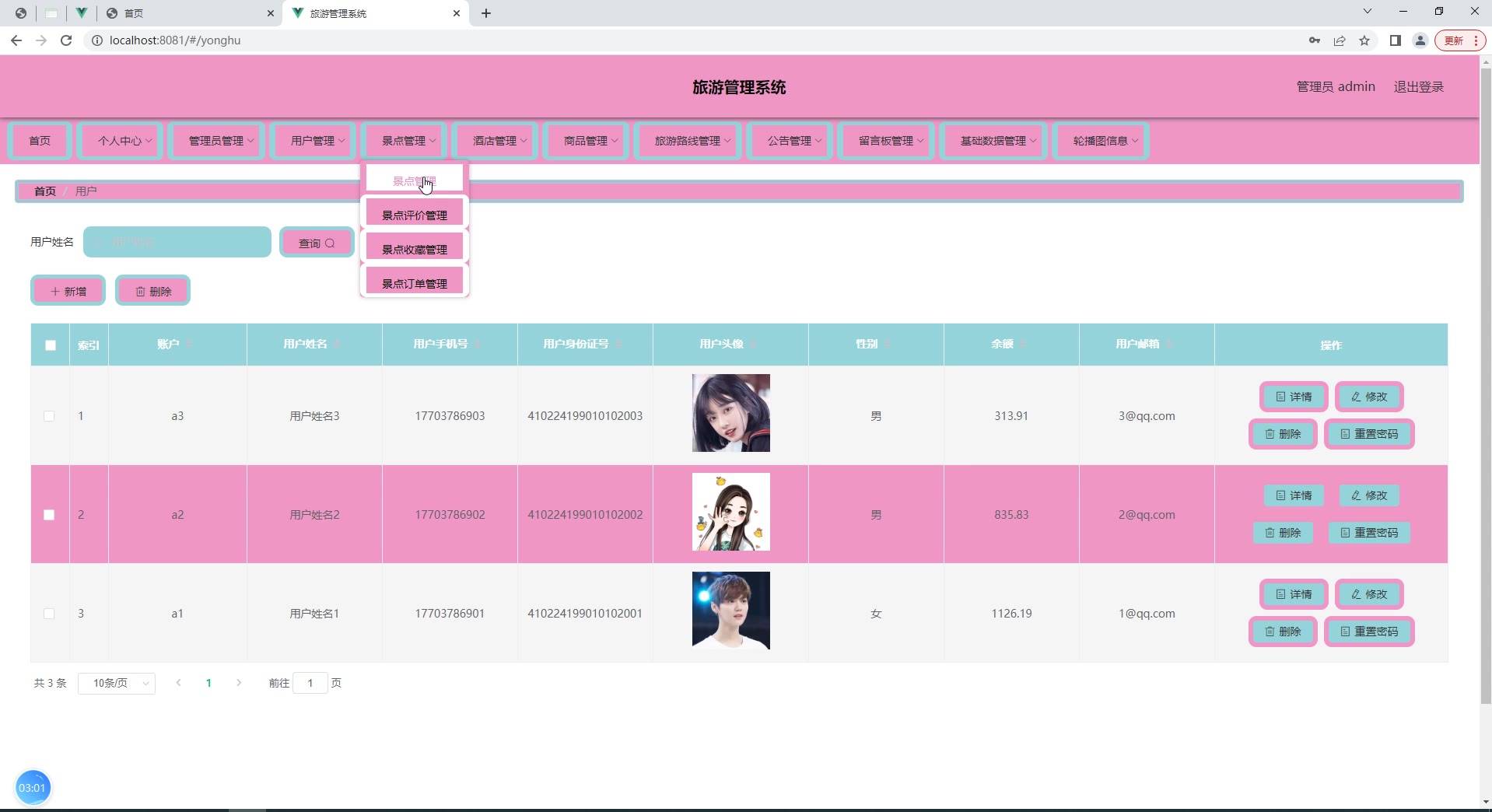Click 修改 for user a3

1369,397
